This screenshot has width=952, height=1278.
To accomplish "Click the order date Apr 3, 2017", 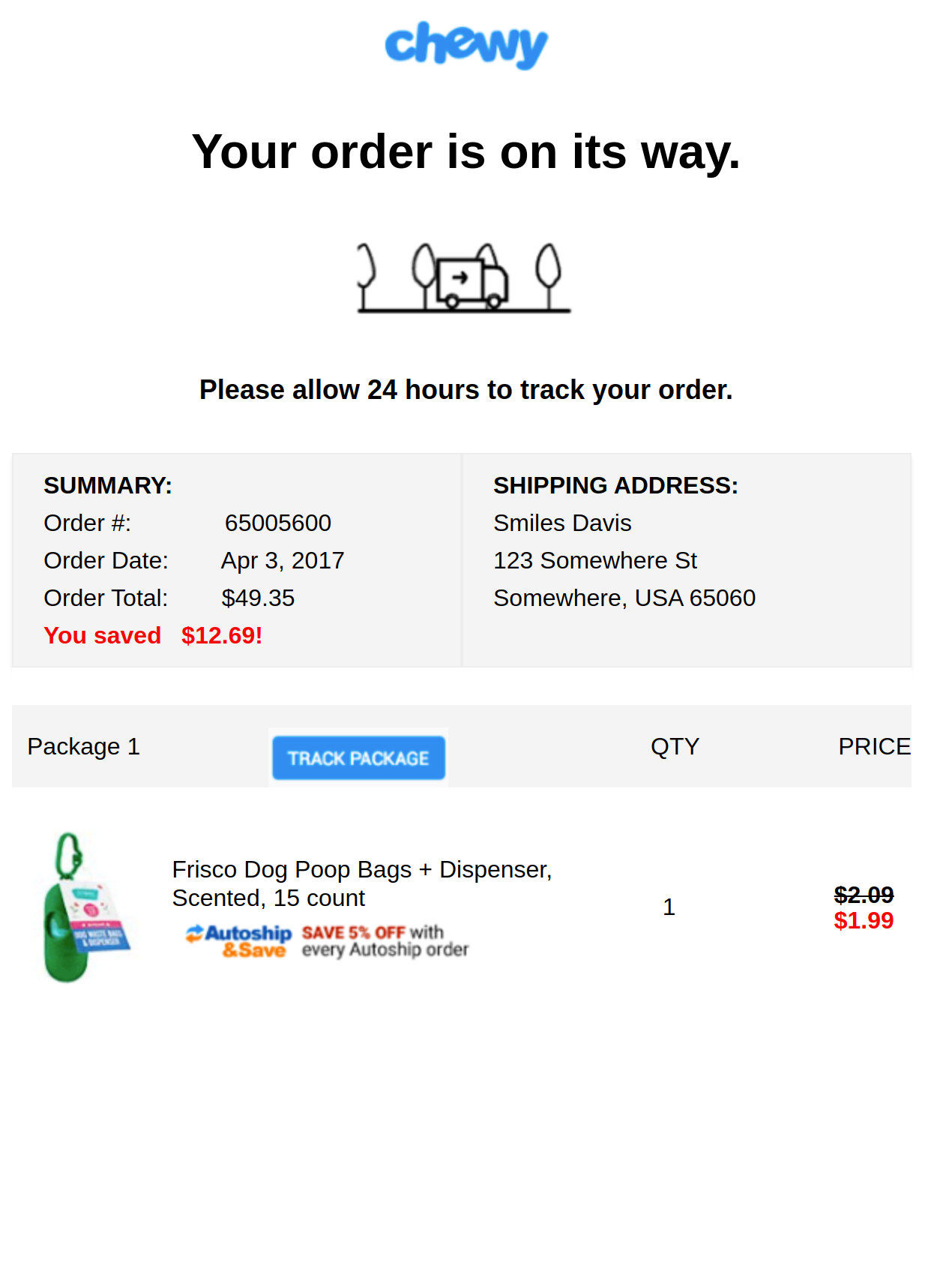I will pyautogui.click(x=282, y=561).
